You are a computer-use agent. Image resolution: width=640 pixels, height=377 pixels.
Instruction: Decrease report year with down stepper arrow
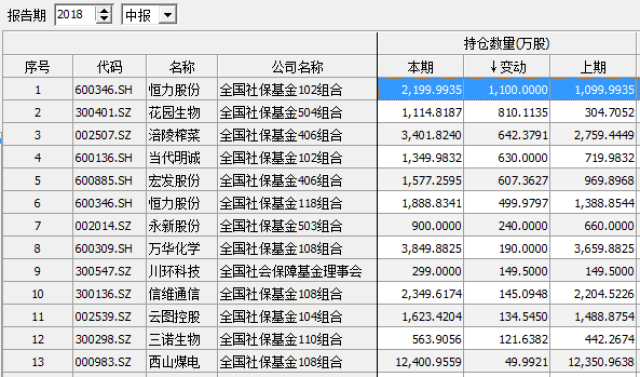pyautogui.click(x=104, y=19)
